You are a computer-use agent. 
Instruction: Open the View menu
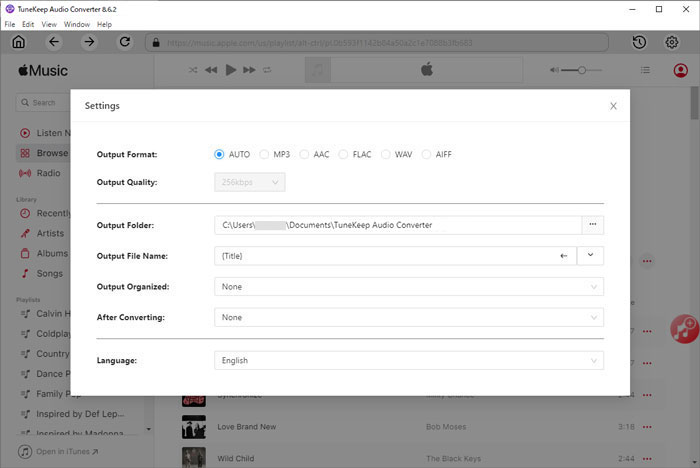click(49, 25)
